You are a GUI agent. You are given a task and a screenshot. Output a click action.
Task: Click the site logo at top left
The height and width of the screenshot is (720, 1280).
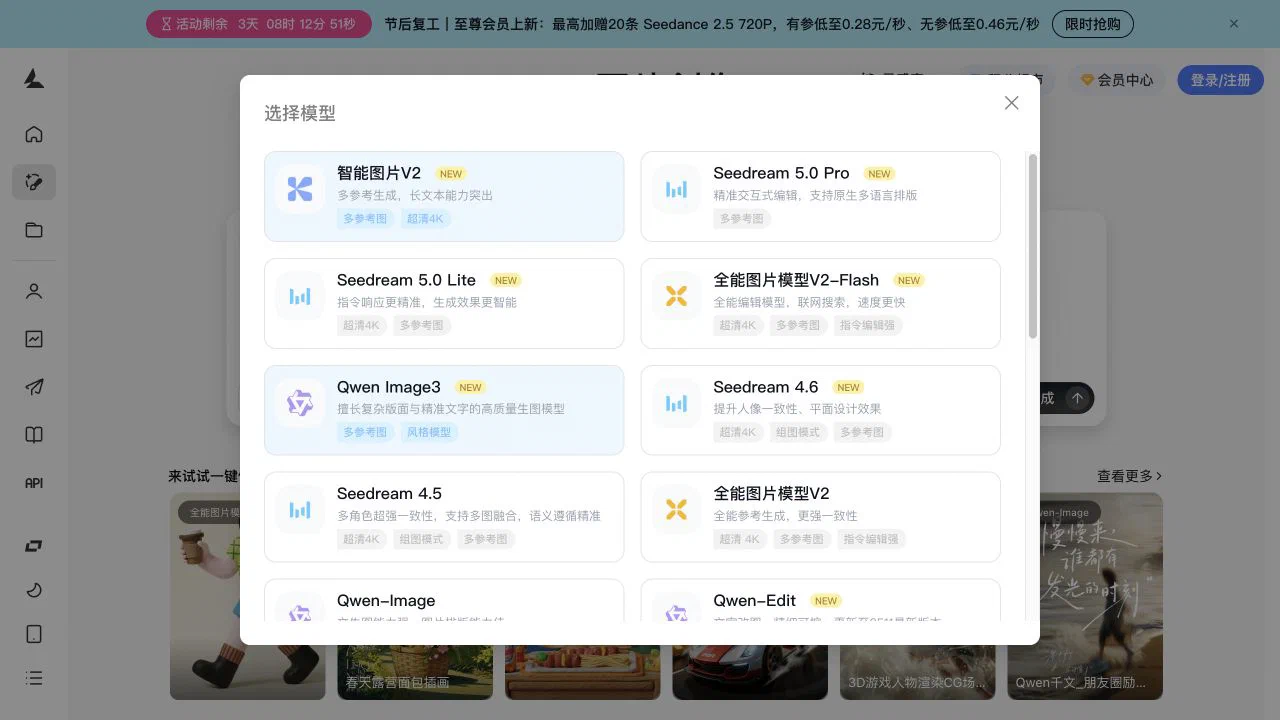click(x=34, y=79)
